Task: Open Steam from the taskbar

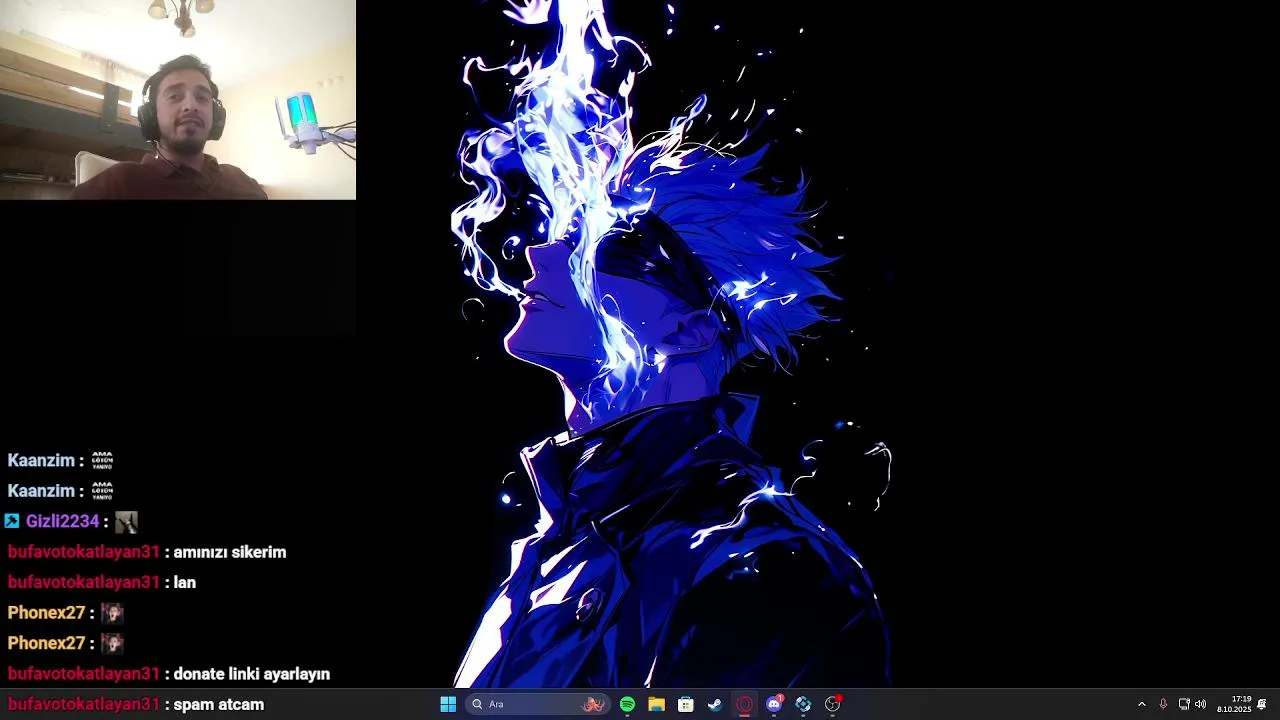Action: coord(715,704)
